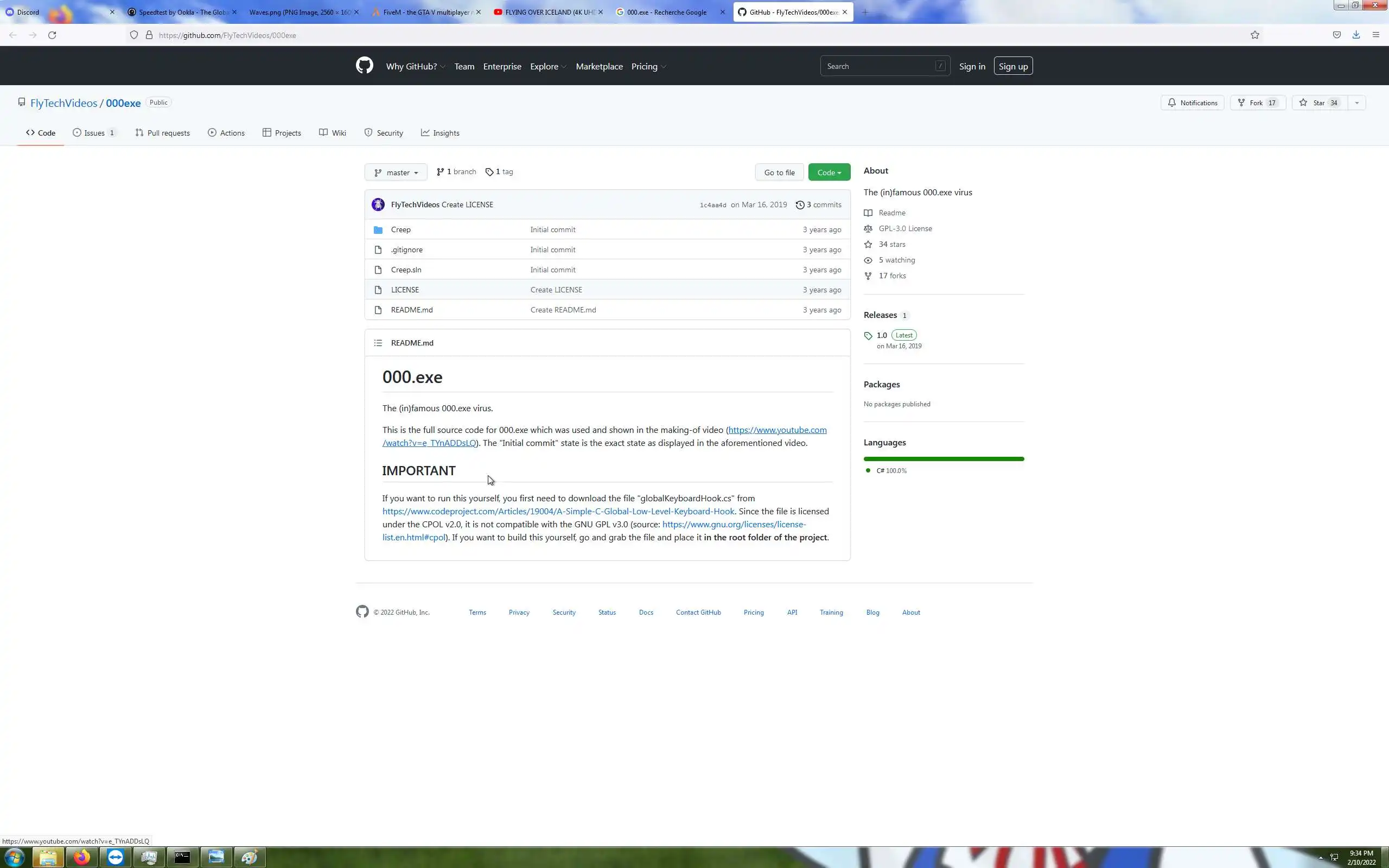
Task: Open the Creep folder
Action: (x=400, y=229)
